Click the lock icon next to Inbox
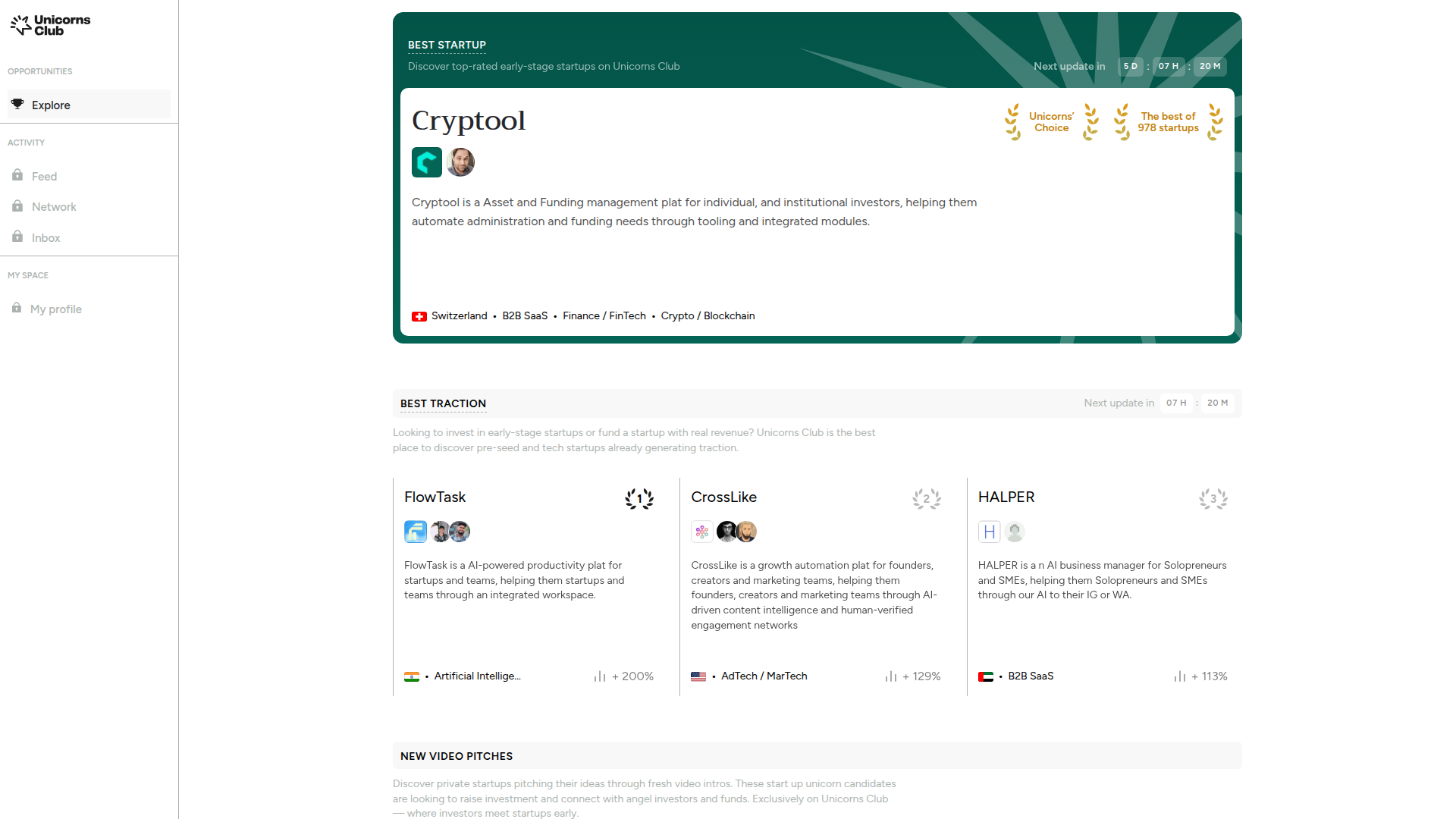Viewport: 1456px width, 819px height. (17, 237)
